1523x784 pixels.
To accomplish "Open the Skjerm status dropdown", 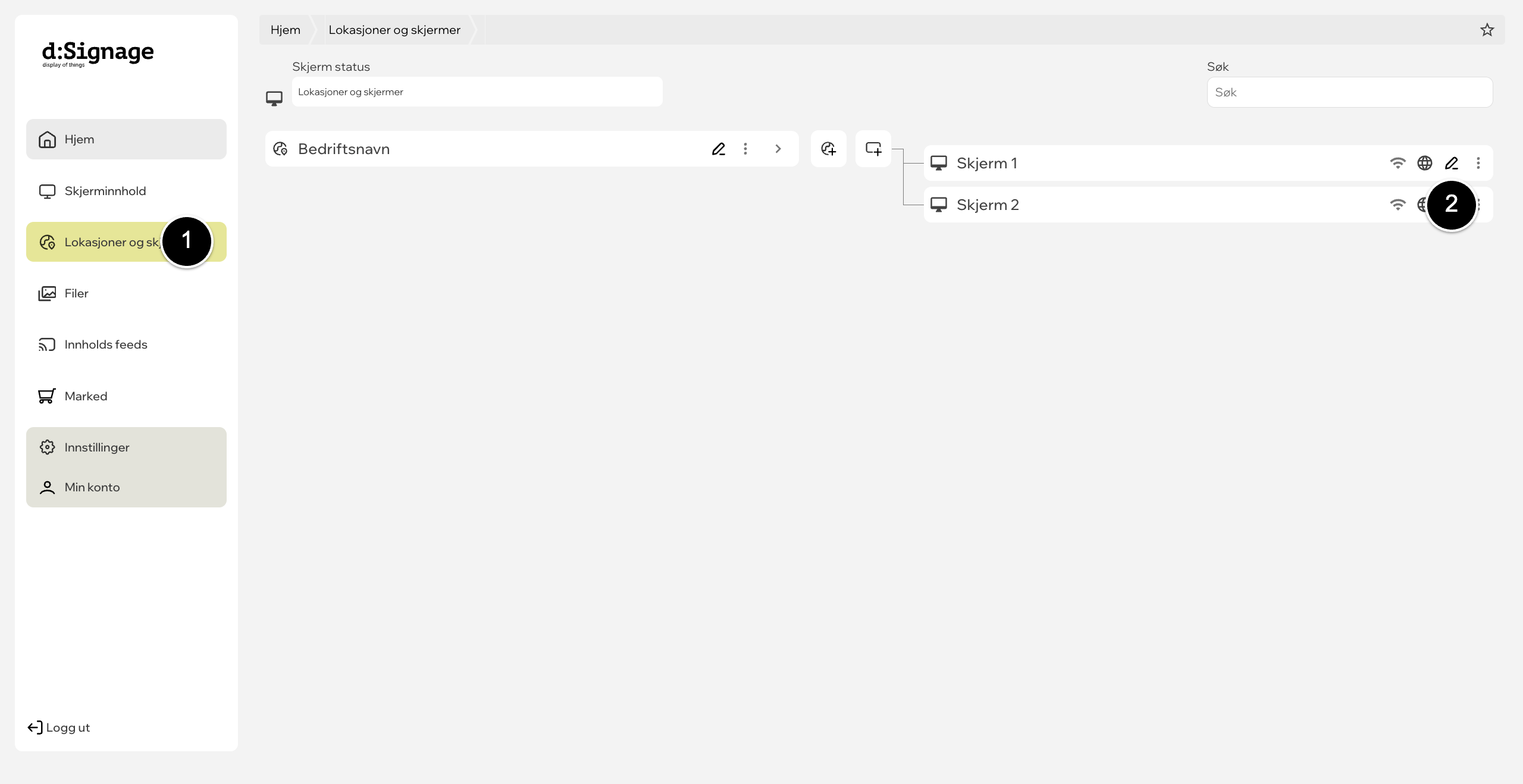I will pyautogui.click(x=477, y=92).
